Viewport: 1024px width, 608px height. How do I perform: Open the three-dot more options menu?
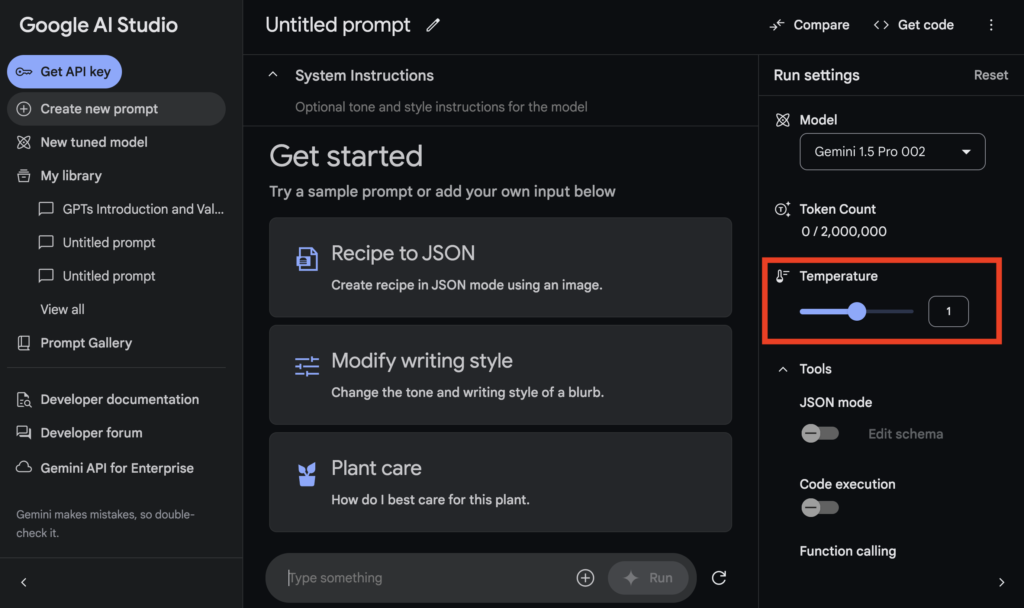[x=991, y=25]
